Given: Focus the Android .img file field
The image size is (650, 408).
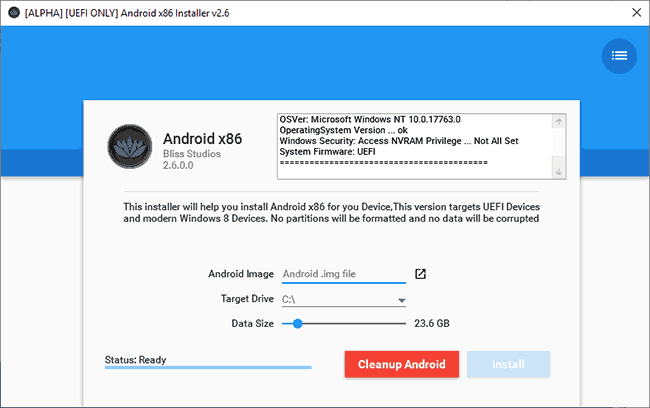Looking at the screenshot, I should [344, 274].
